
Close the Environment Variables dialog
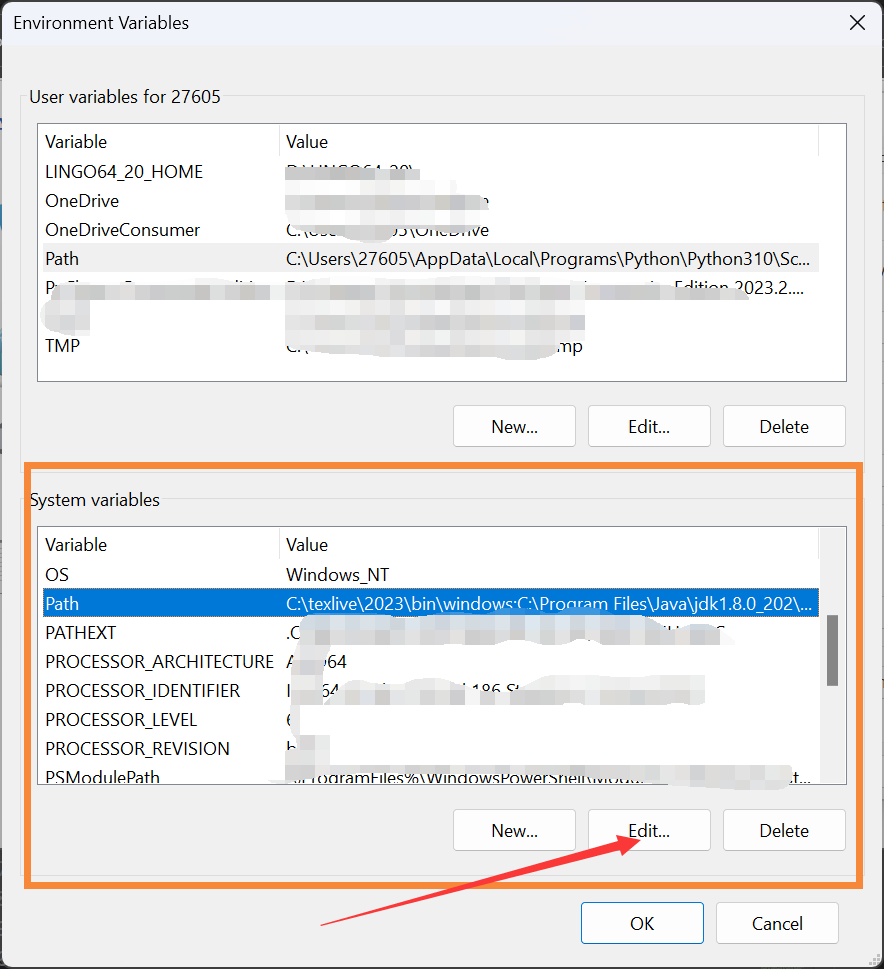pyautogui.click(x=857, y=23)
